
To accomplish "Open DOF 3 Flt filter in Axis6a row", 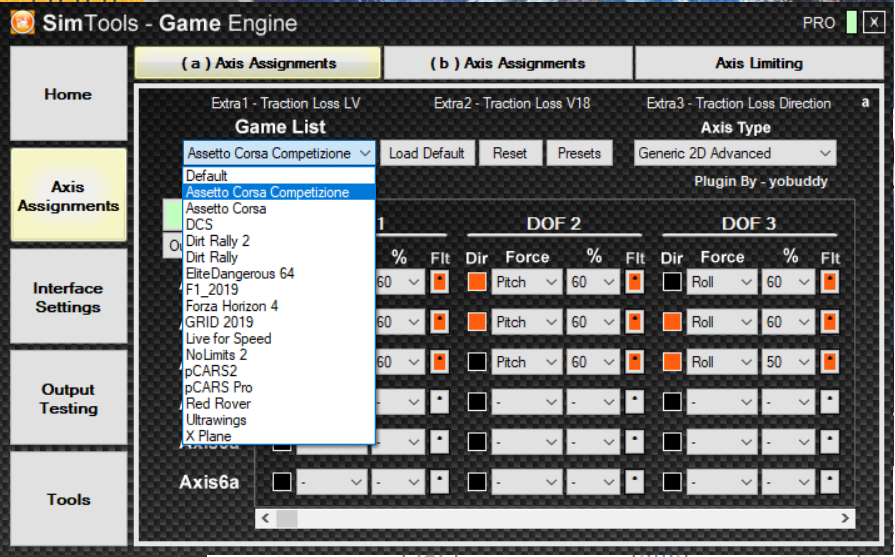I will click(x=829, y=482).
